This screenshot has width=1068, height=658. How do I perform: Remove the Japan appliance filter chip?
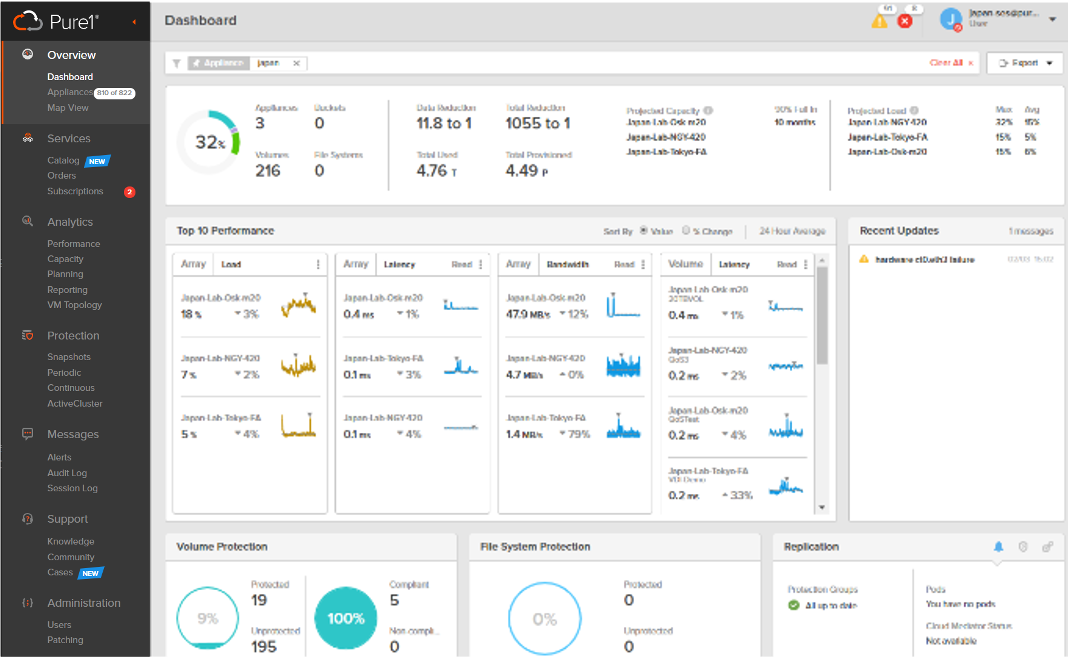(296, 63)
